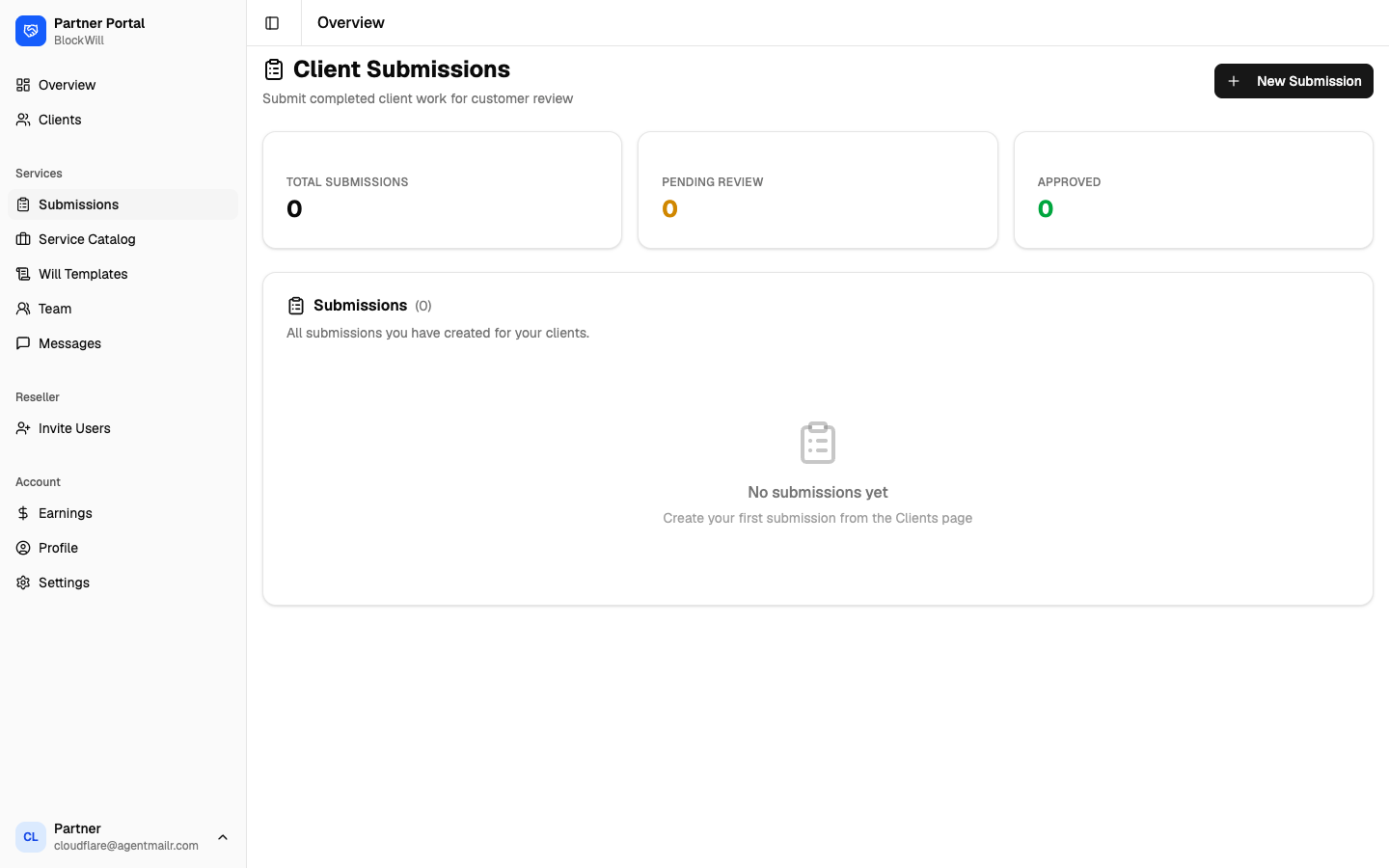Click the CL avatar badge
The image size is (1389, 868).
click(x=31, y=837)
